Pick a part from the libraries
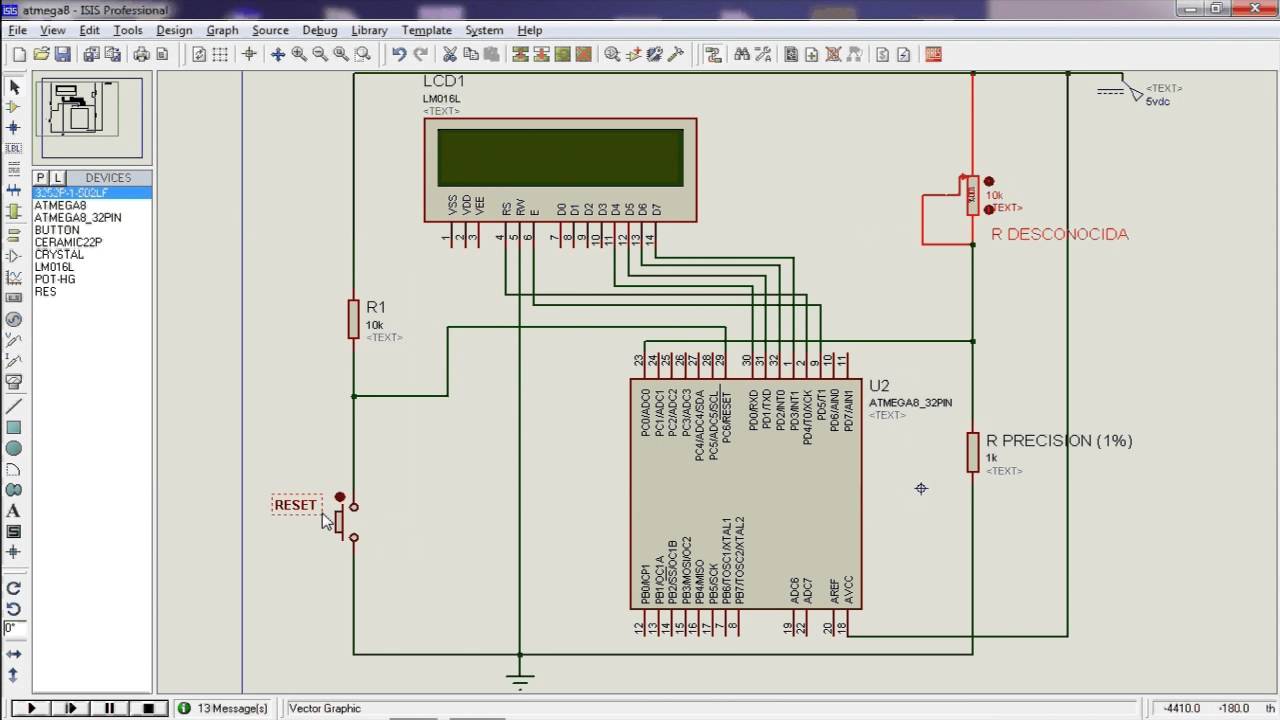The image size is (1280, 720). (613, 54)
